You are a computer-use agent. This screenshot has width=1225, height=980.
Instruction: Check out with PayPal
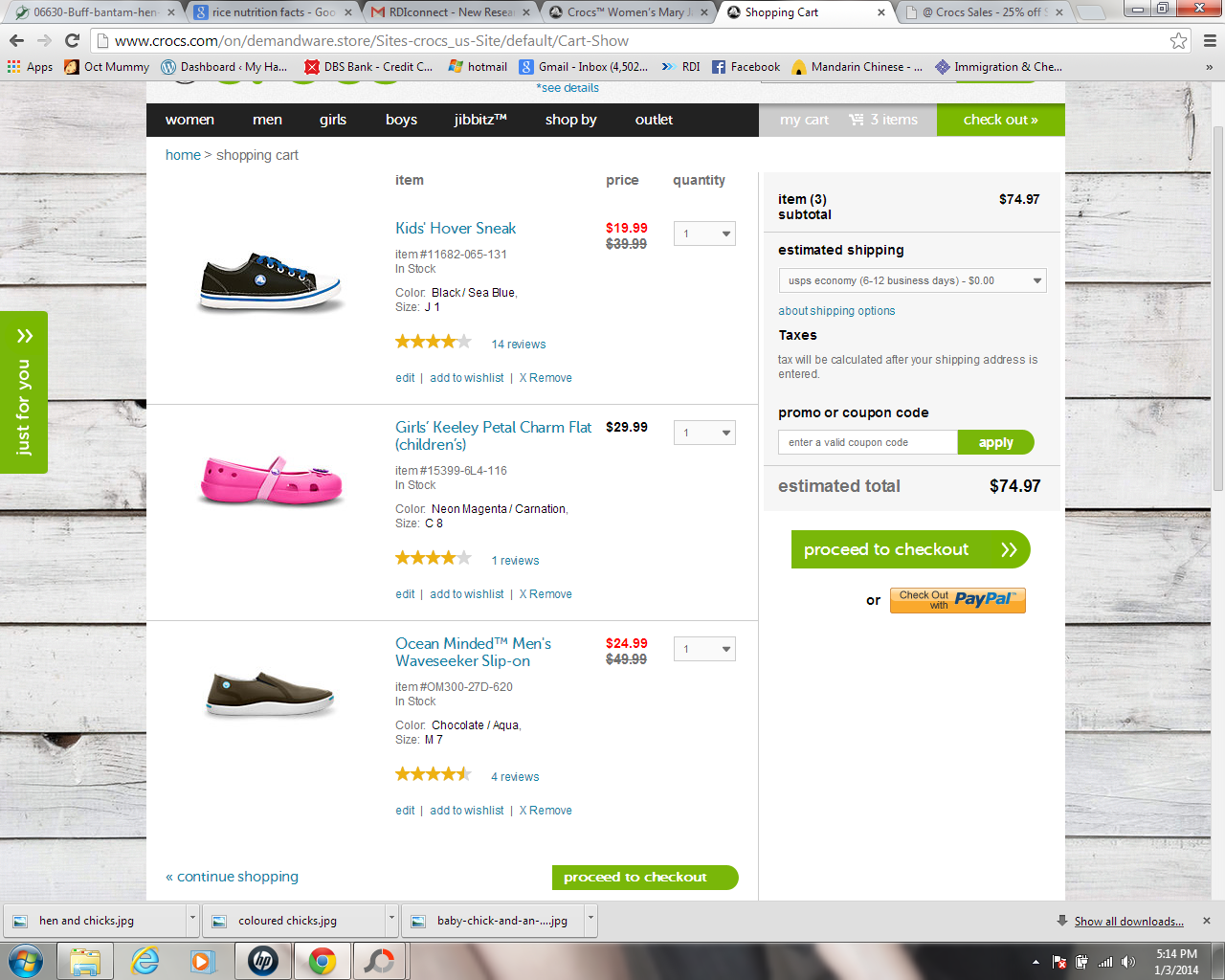point(958,600)
